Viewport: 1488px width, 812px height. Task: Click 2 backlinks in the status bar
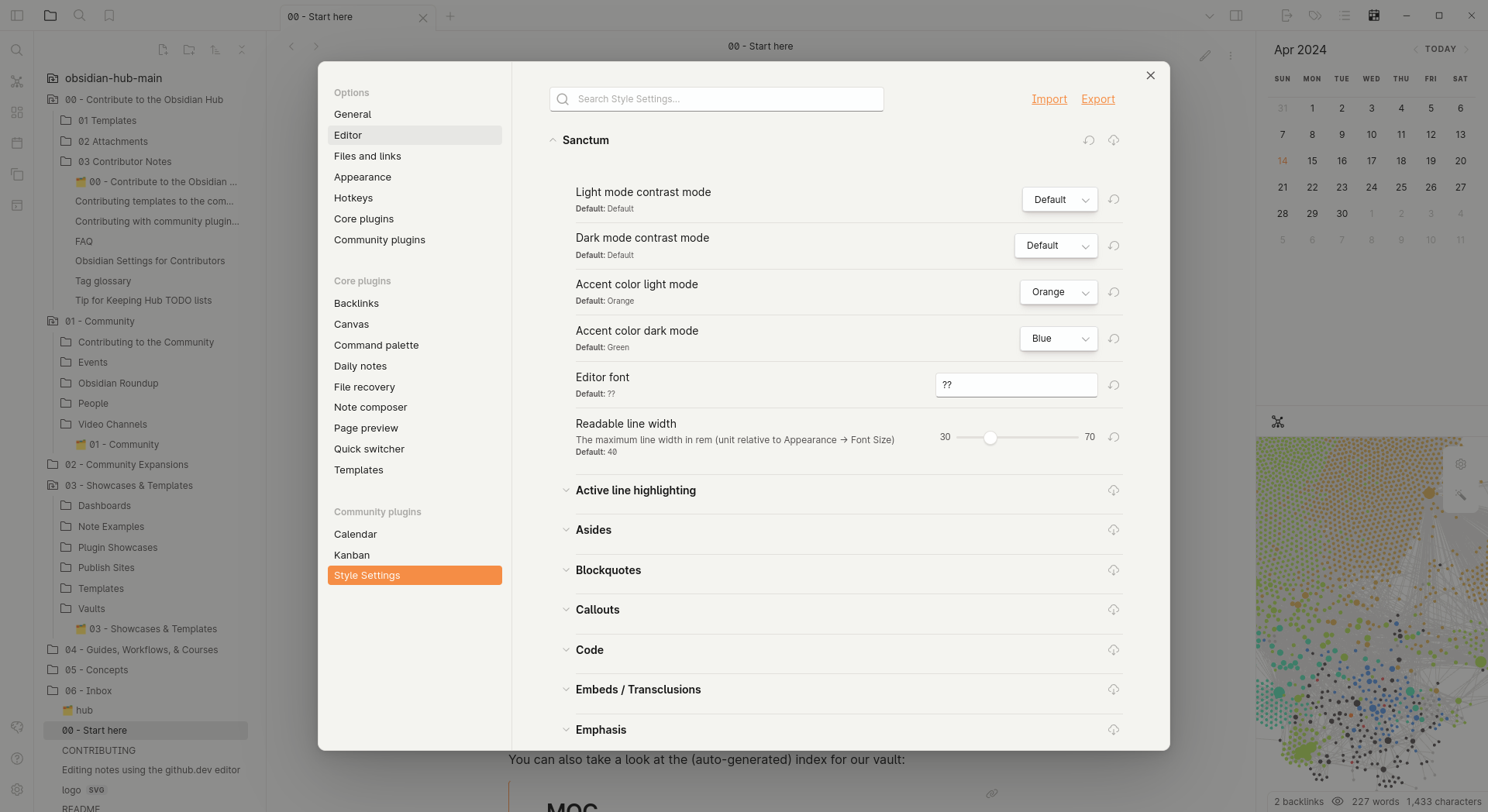1299,802
